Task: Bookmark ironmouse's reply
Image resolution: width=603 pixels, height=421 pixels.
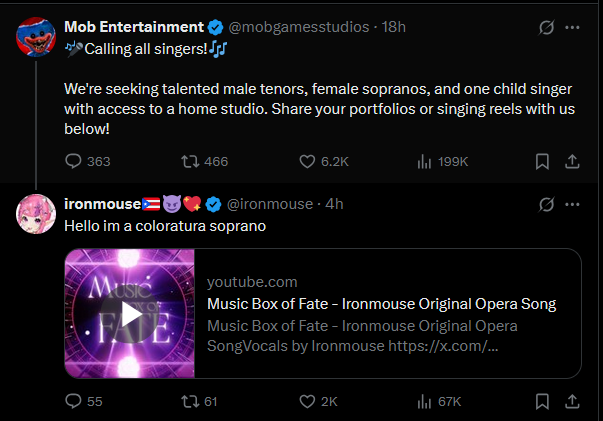Action: click(x=541, y=401)
